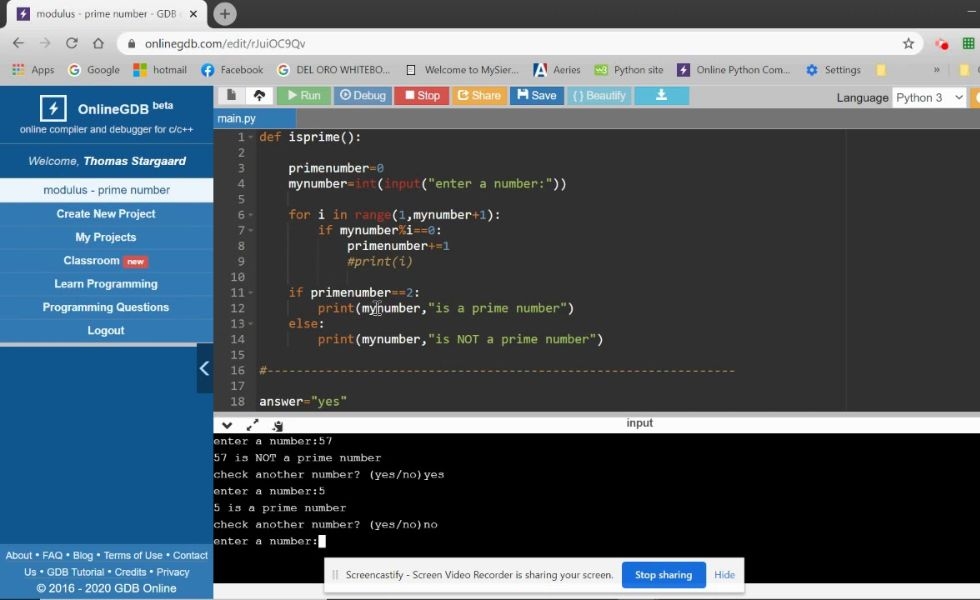Refresh the page with the reload icon
The width and height of the screenshot is (980, 600).
click(70, 43)
